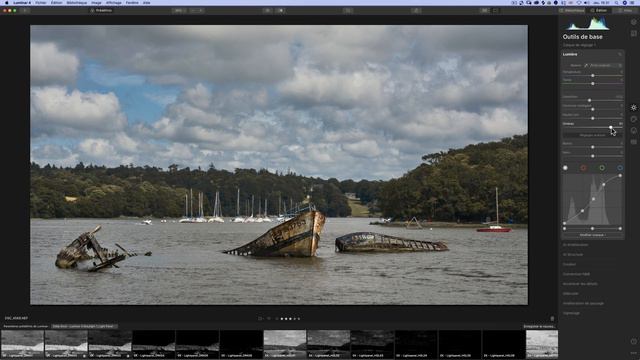Screen dimensions: 640x360
Task: Open the Portrait tools face icon
Action: point(633,131)
